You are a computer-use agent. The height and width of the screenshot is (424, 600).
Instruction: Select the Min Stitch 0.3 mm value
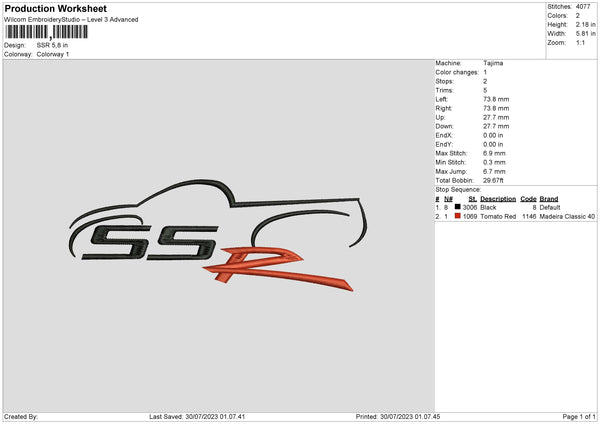494,163
